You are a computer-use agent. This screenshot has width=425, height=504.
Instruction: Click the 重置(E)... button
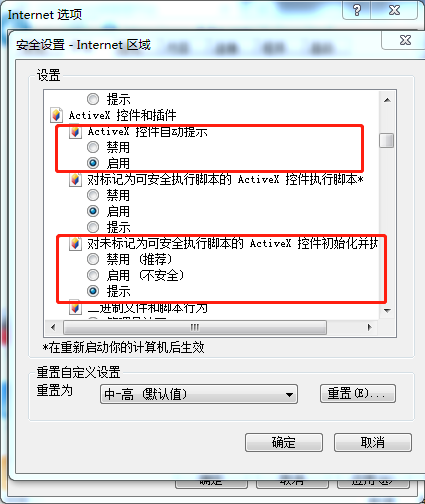(358, 394)
